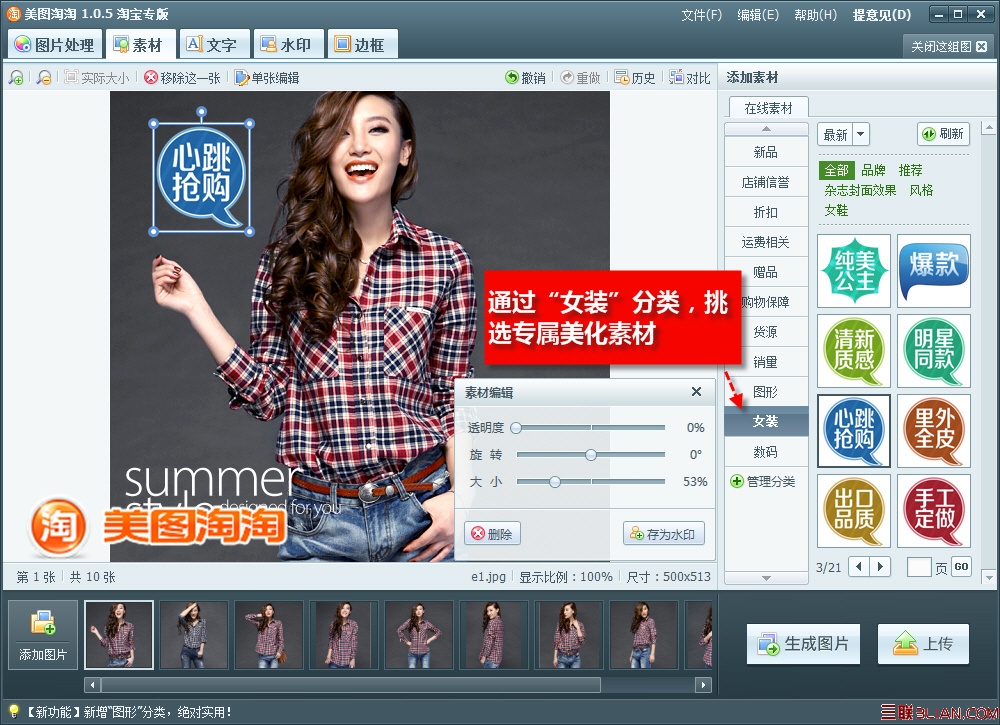Viewport: 1000px width, 725px height.
Task: Add the 清新质感 green sticker
Action: point(854,351)
